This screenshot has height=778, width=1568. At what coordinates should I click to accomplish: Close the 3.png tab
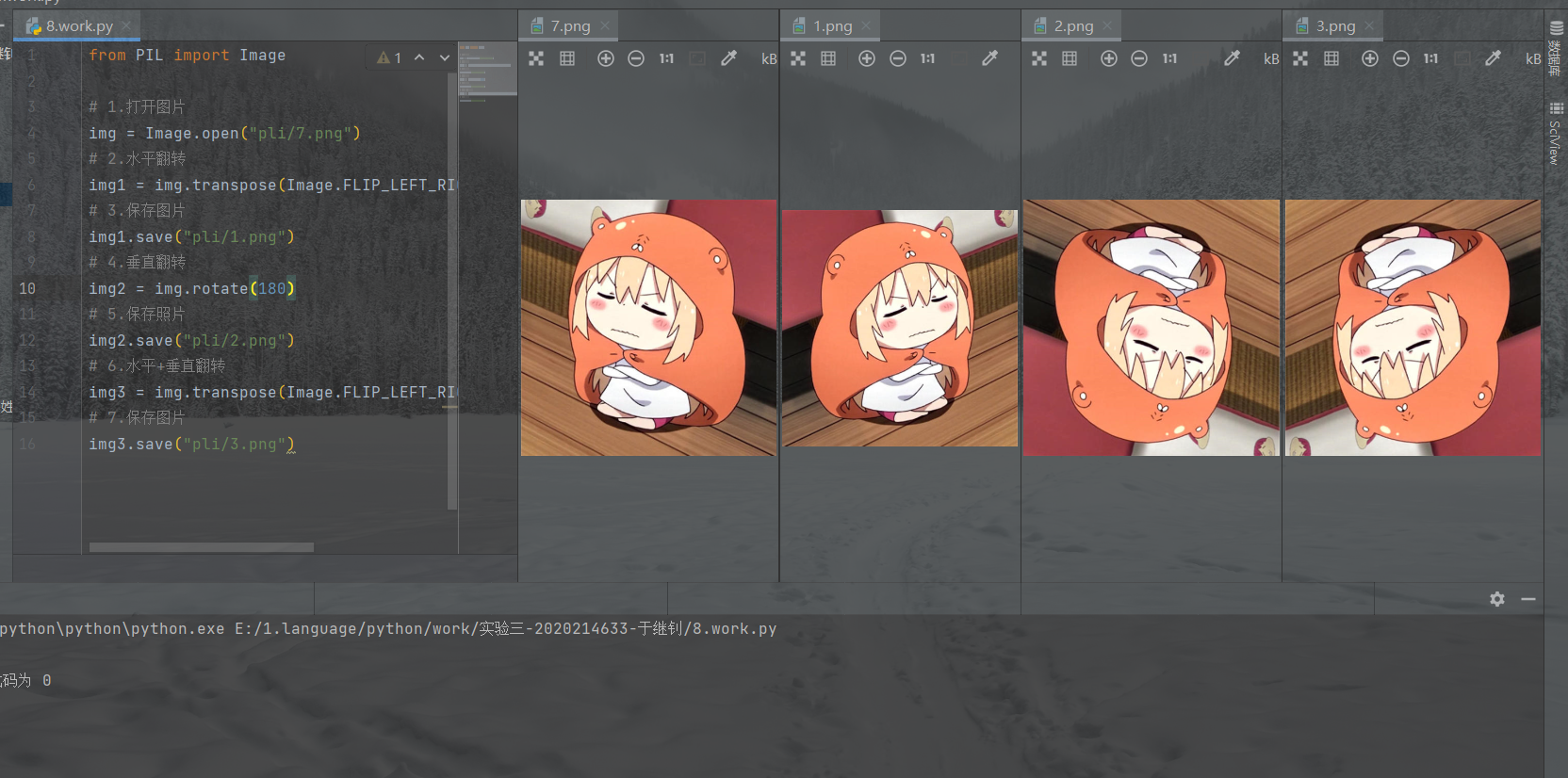(1369, 25)
